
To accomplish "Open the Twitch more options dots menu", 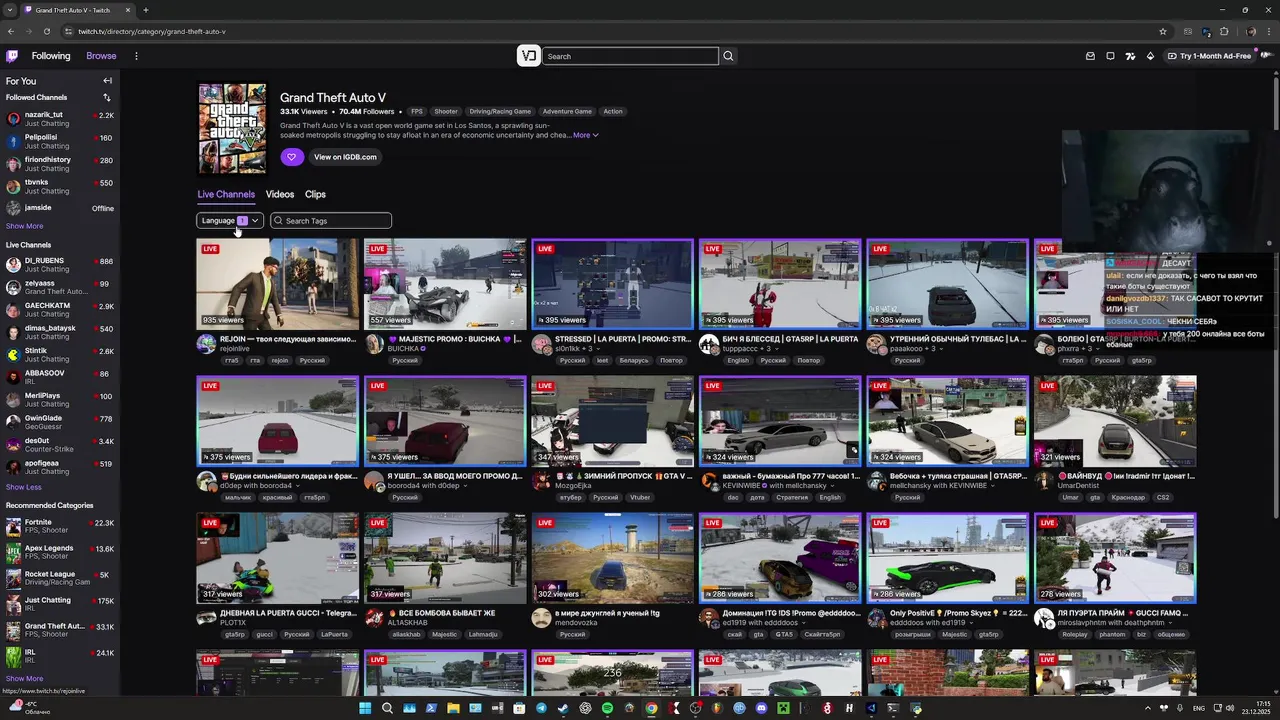I will [x=136, y=56].
